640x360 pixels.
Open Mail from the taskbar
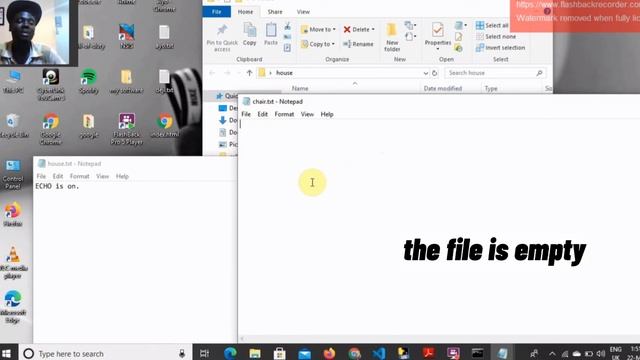(x=304, y=353)
